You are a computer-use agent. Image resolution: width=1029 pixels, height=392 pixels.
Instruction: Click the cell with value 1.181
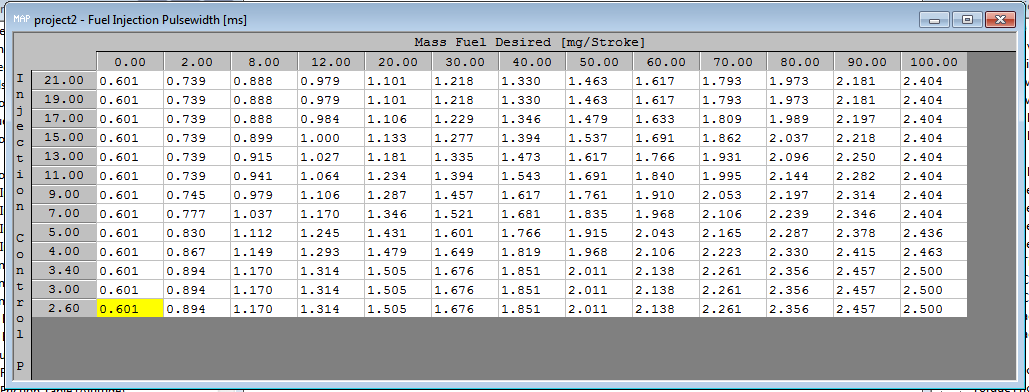click(398, 157)
